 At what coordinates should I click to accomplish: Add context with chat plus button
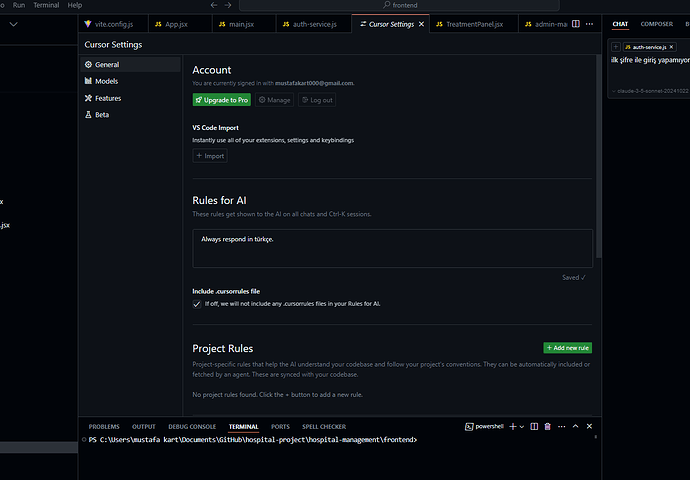(616, 47)
